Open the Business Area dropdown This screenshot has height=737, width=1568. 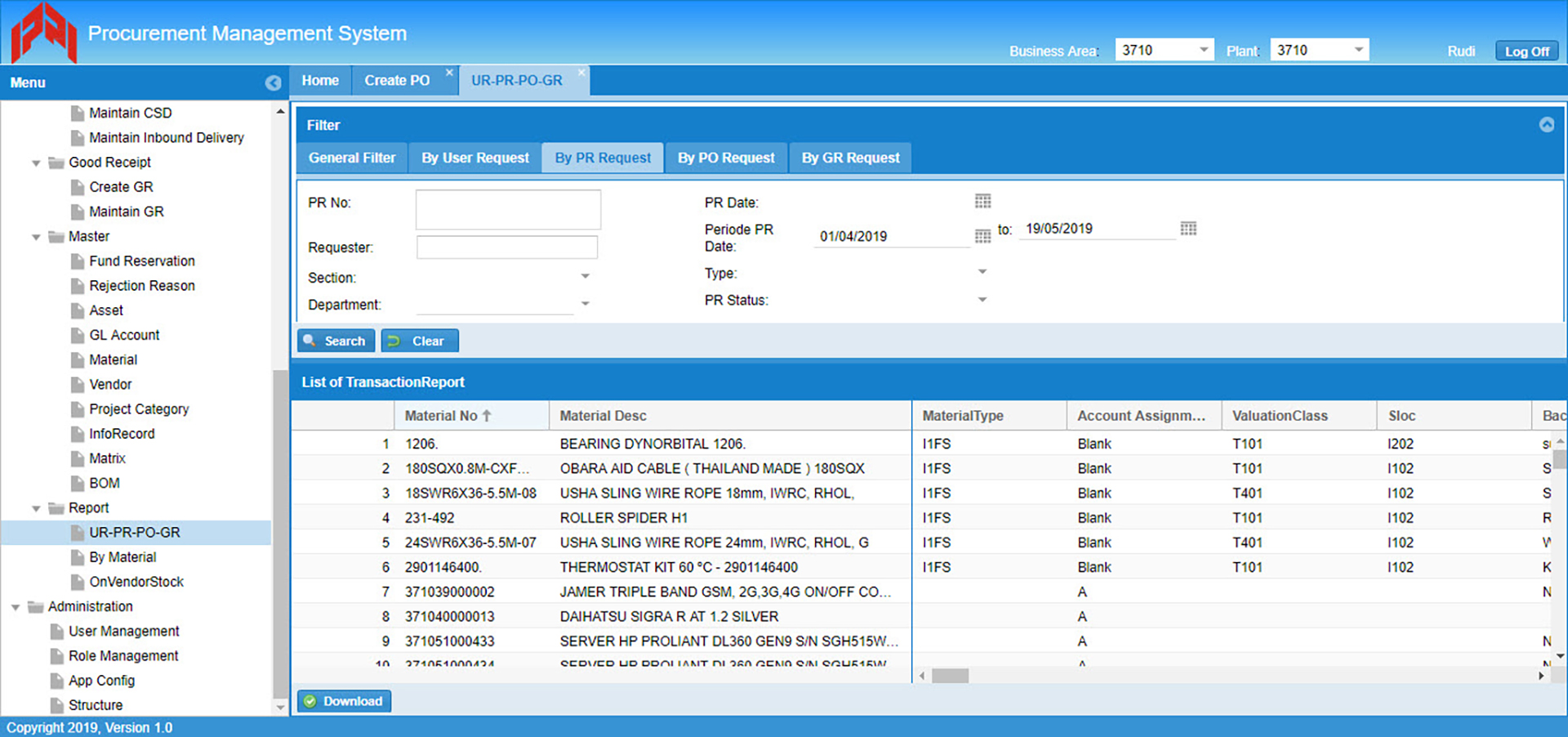click(x=1203, y=50)
